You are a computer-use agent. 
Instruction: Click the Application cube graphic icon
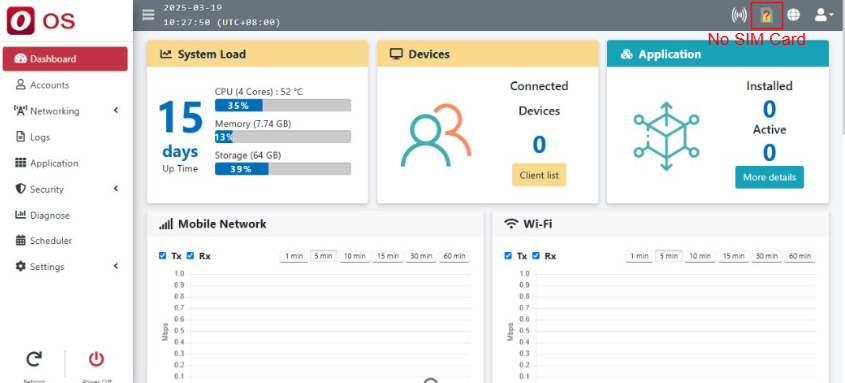(x=666, y=136)
